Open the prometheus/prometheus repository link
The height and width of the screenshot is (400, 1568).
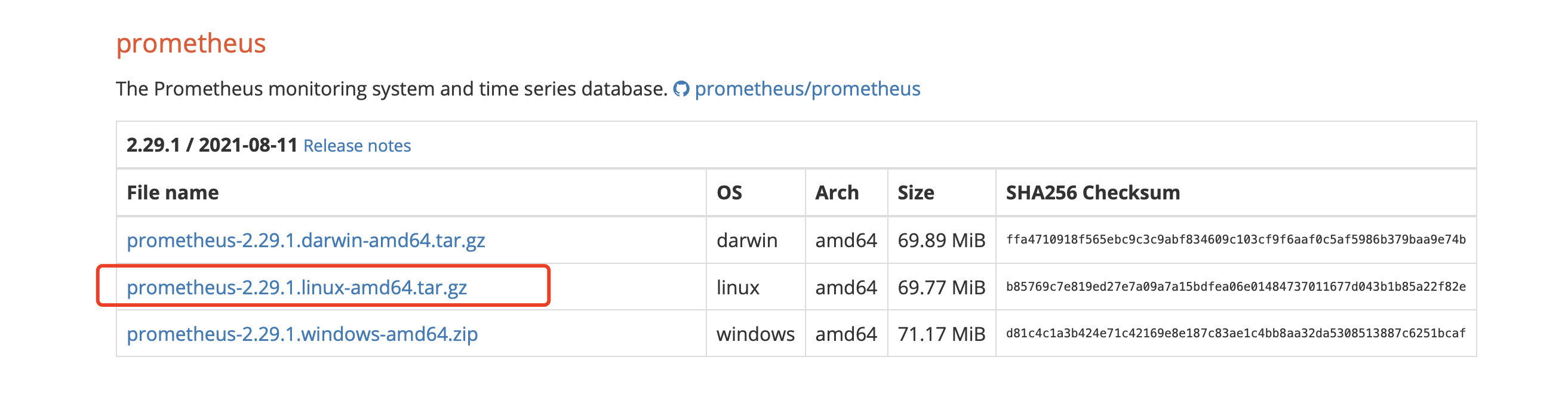point(808,88)
